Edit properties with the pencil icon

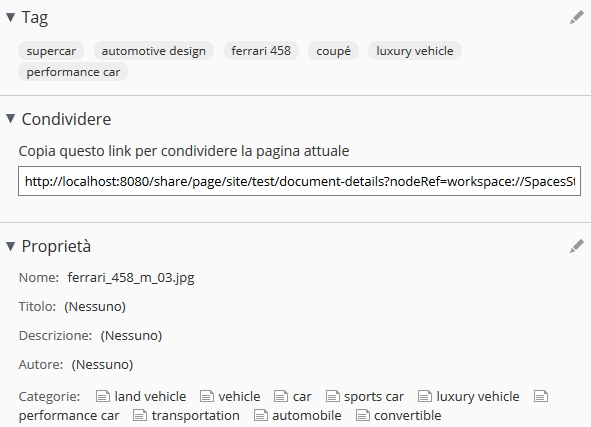point(577,246)
